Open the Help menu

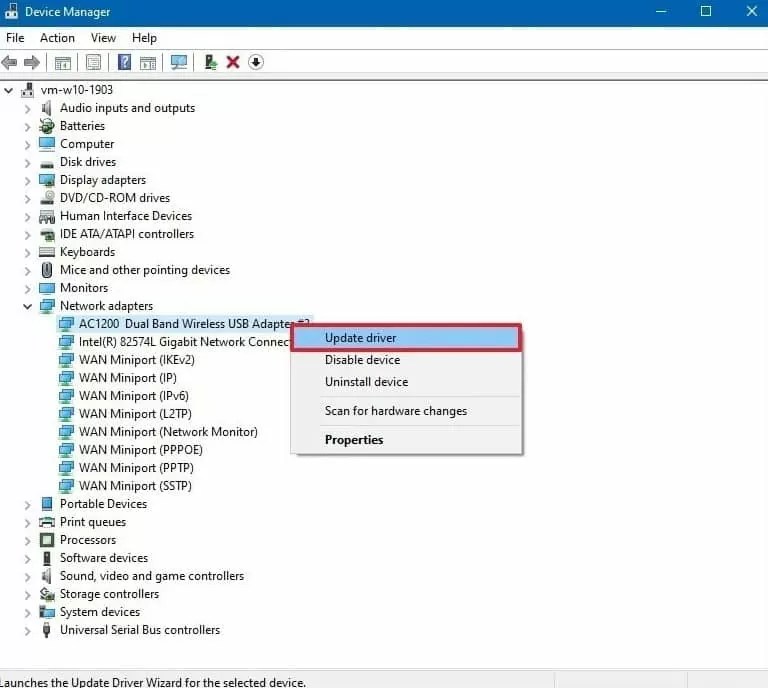[x=144, y=38]
